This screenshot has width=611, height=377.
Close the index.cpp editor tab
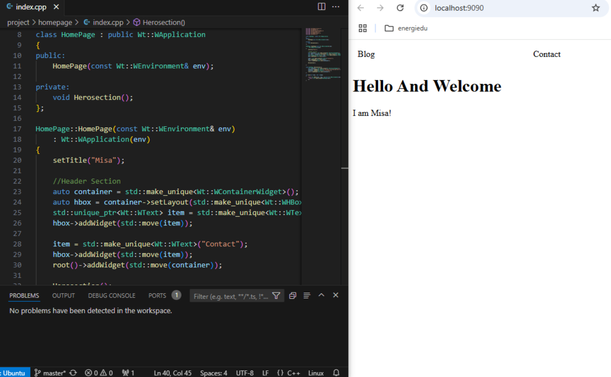[x=56, y=7]
